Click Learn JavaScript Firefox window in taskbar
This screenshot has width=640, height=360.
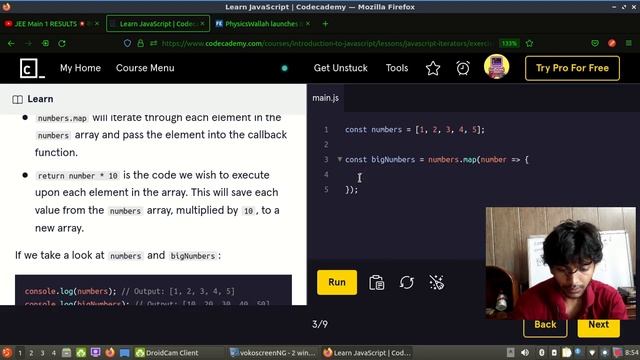click(367, 352)
